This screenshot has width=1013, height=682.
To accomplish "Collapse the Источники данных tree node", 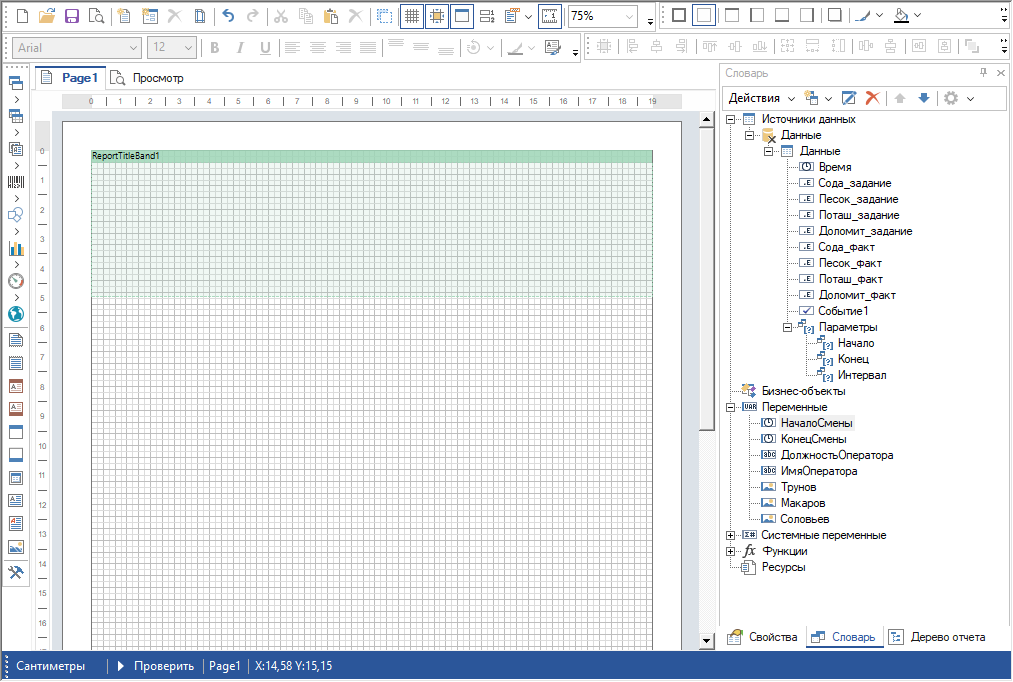I will coord(731,119).
